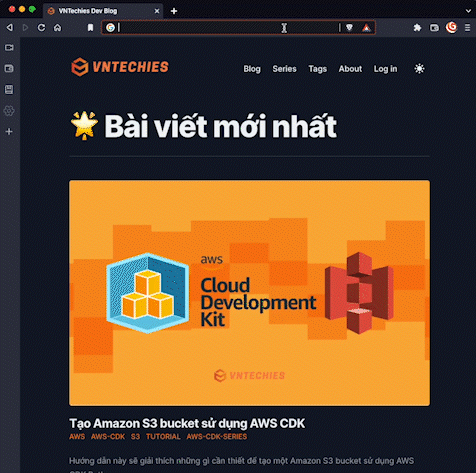Select the TUTORIAL tag

(163, 437)
